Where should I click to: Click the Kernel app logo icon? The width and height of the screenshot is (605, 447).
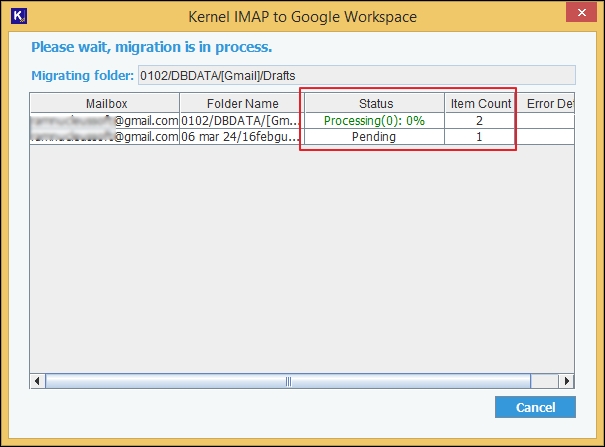tap(19, 16)
